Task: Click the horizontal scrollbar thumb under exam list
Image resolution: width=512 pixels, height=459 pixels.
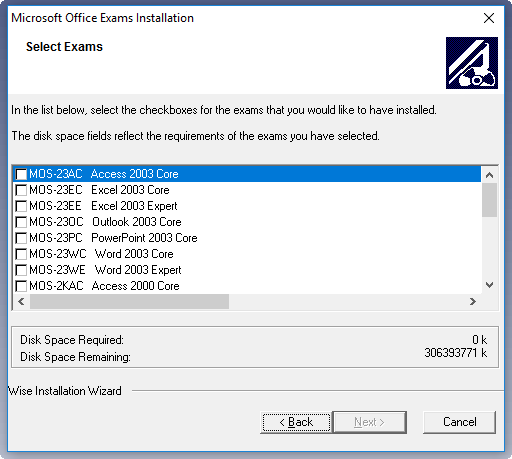Action: (129, 302)
